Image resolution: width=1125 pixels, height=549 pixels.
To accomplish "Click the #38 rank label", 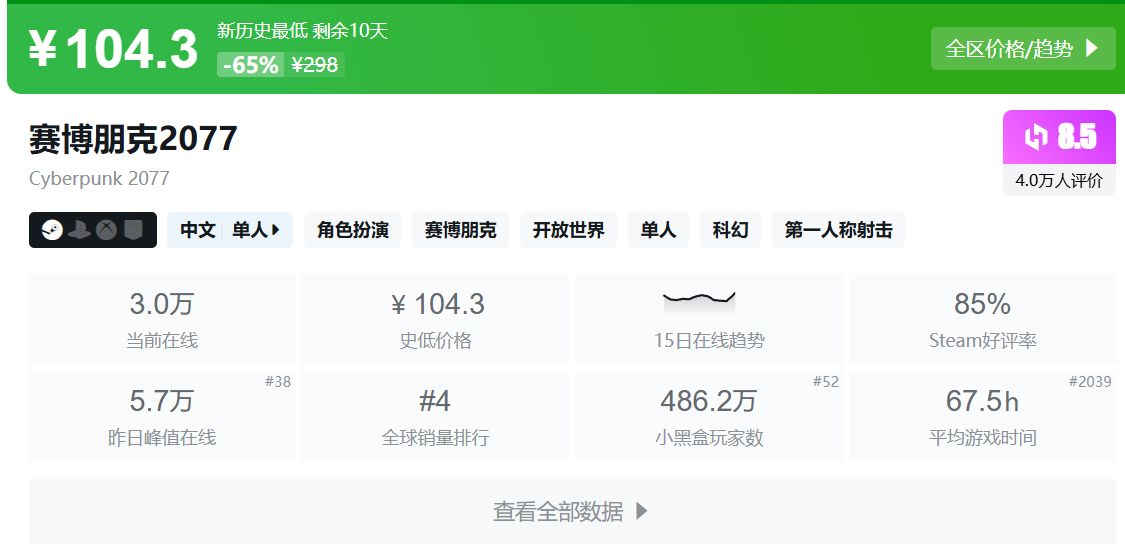I will 278,382.
